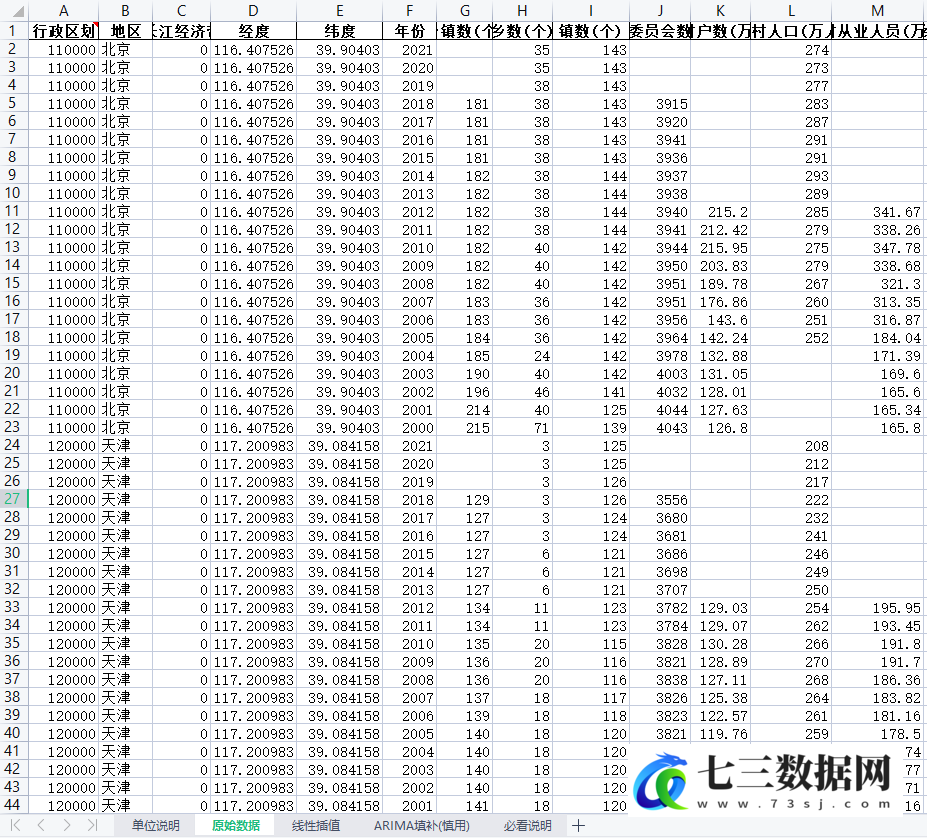This screenshot has width=927, height=838.
Task: Select column F header
Action: (409, 11)
